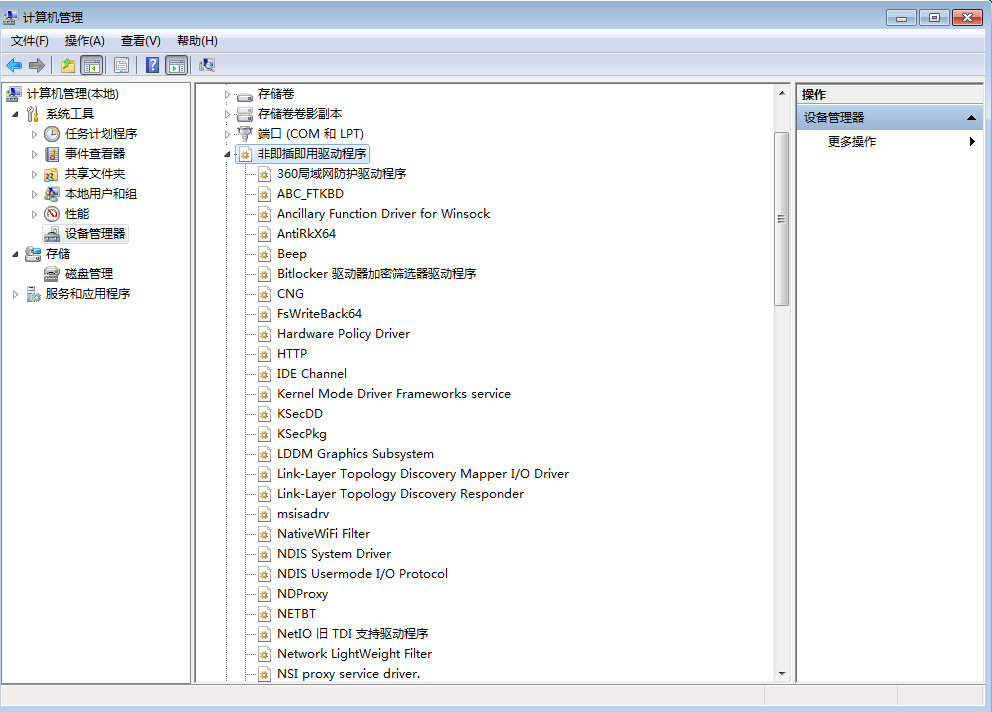Click the Task Scheduler clock icon
992x712 pixels.
[x=52, y=134]
